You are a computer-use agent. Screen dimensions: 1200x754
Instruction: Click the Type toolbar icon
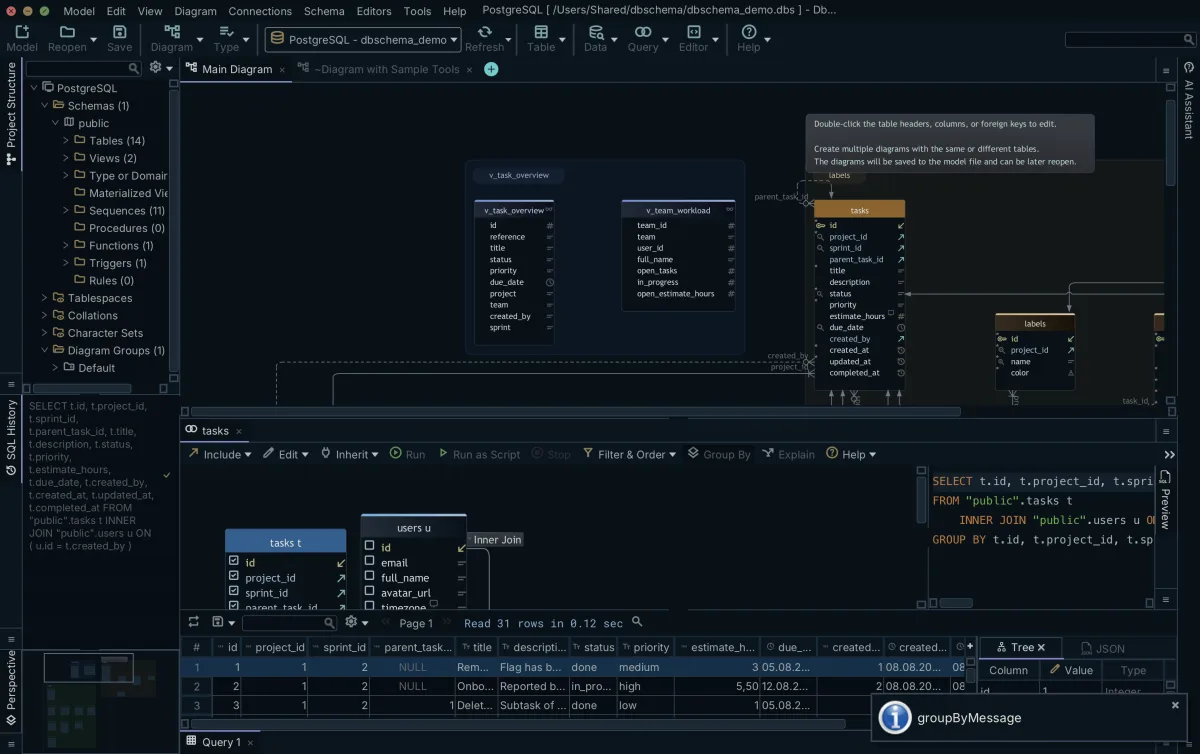point(226,33)
